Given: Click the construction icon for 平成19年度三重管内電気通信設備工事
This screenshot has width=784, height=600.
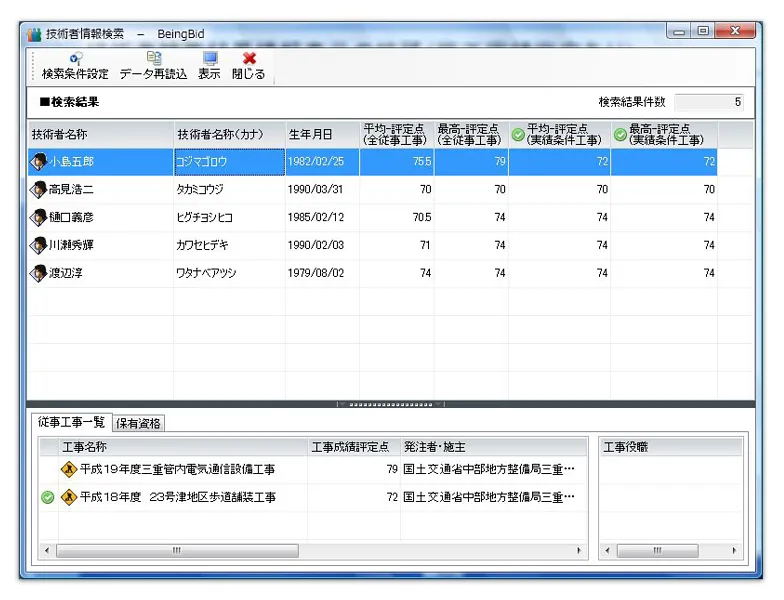Looking at the screenshot, I should [69, 469].
